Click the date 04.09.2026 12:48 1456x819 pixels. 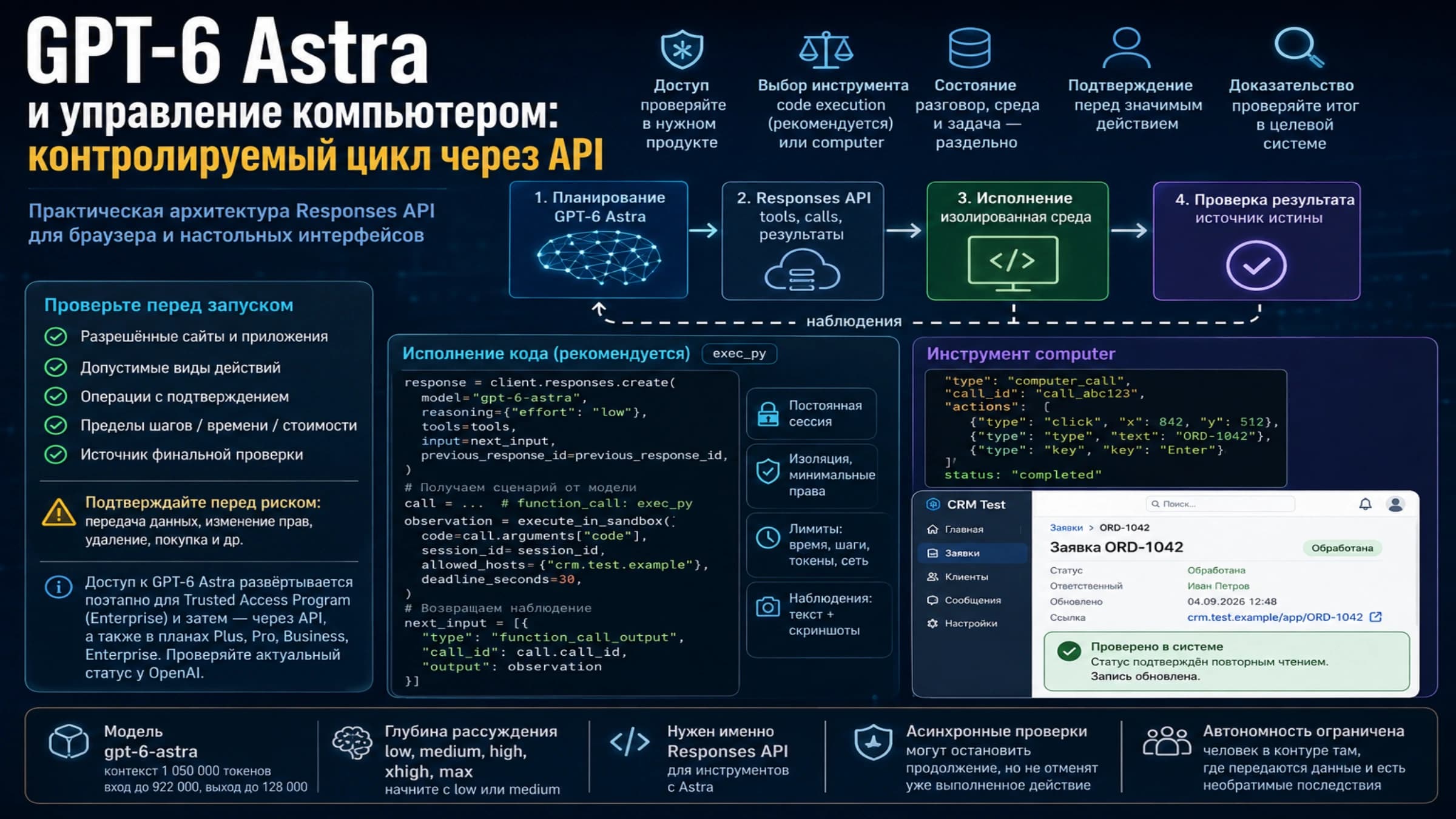pyautogui.click(x=1232, y=602)
